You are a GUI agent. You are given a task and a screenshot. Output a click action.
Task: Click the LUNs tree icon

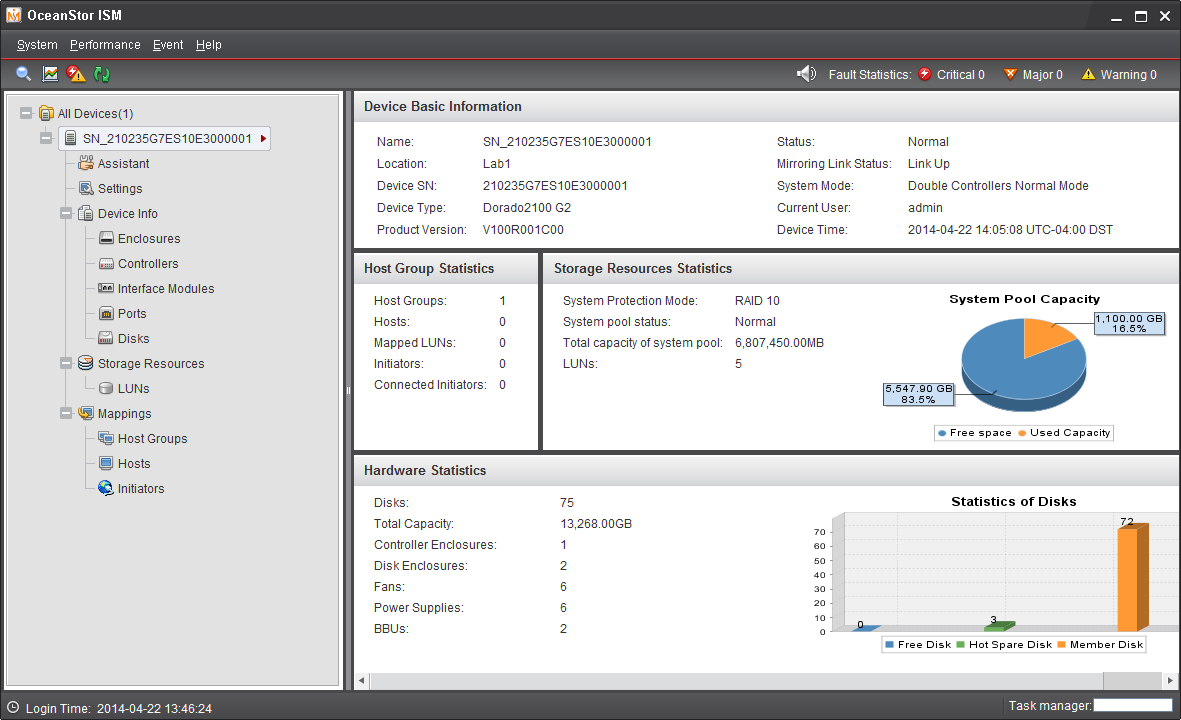click(x=106, y=388)
